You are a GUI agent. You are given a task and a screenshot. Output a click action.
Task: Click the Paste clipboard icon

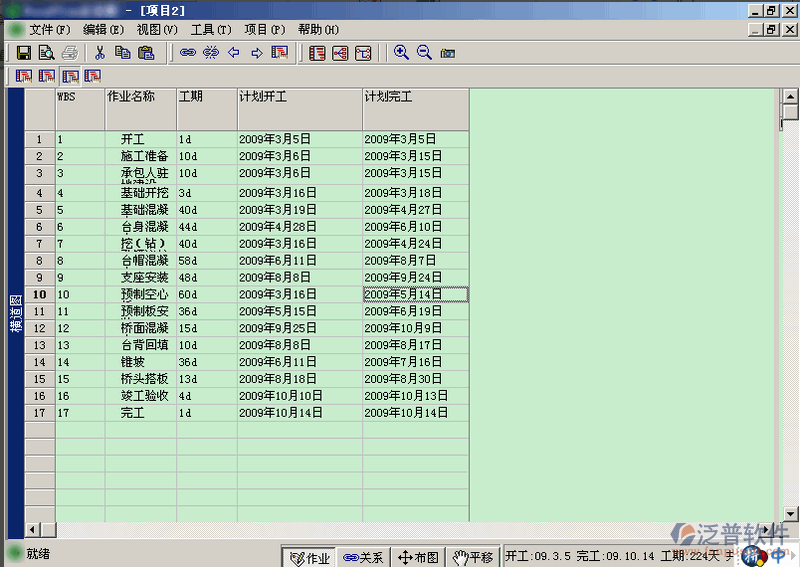pyautogui.click(x=146, y=53)
